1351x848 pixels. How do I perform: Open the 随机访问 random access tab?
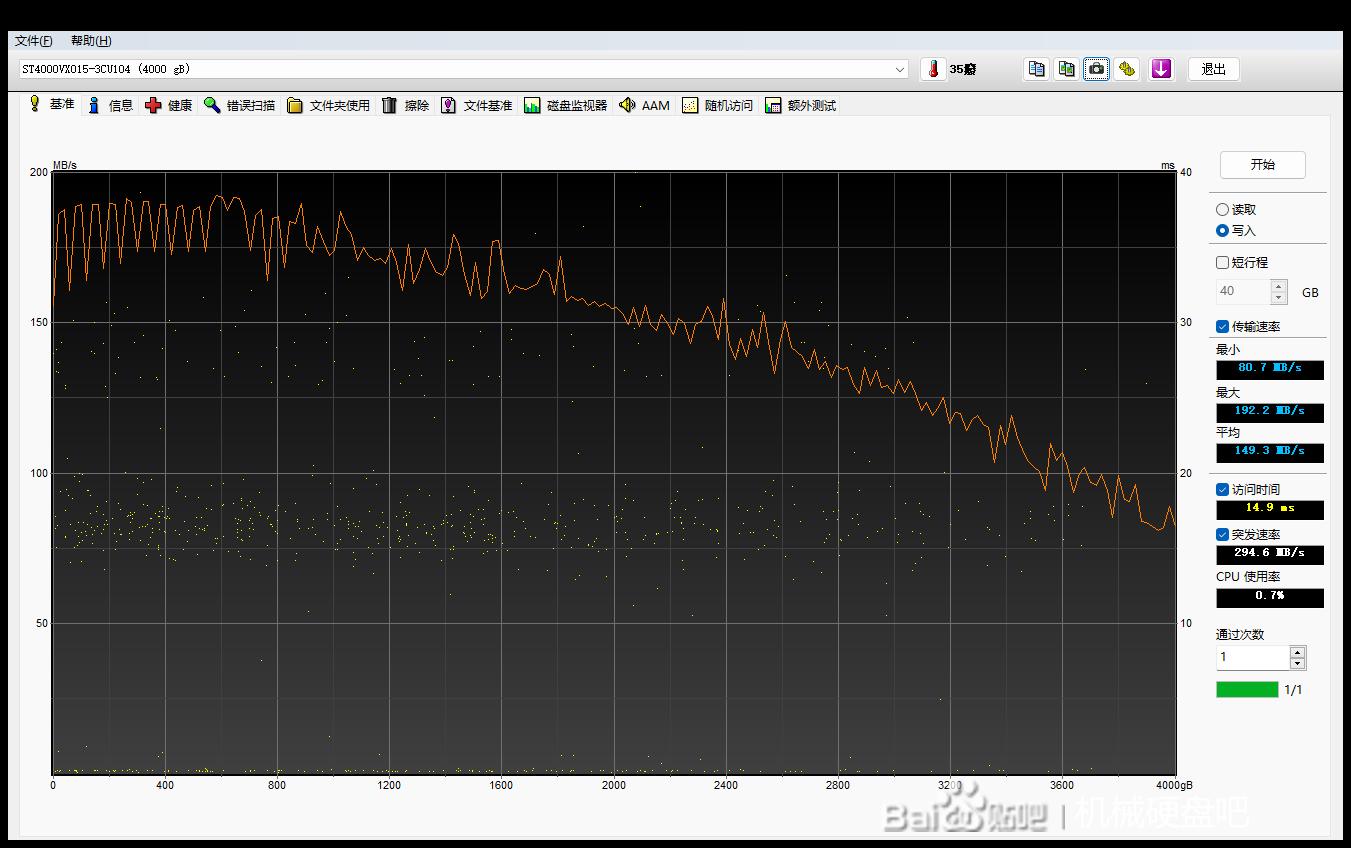coord(718,105)
